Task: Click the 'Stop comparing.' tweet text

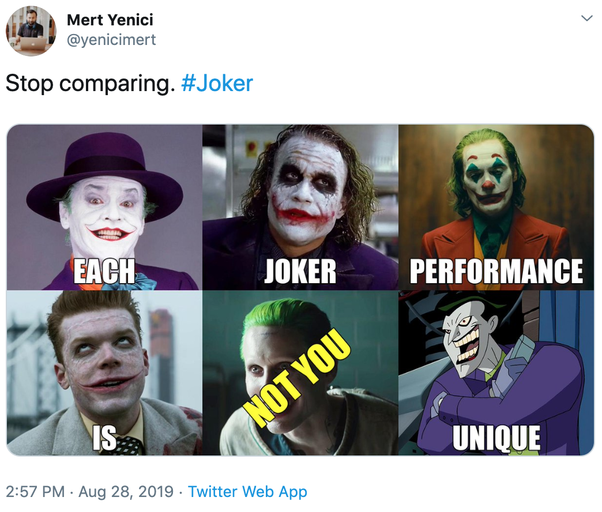Action: [x=89, y=83]
